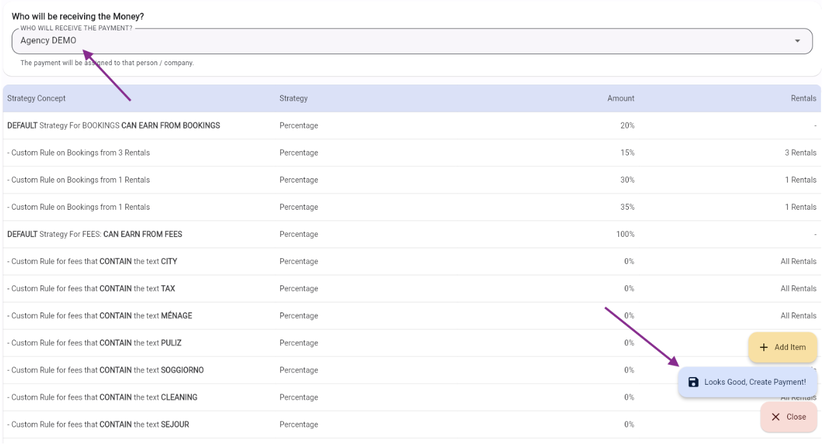The height and width of the screenshot is (448, 828).
Task: Click the Rentals column header
Action: 803,98
